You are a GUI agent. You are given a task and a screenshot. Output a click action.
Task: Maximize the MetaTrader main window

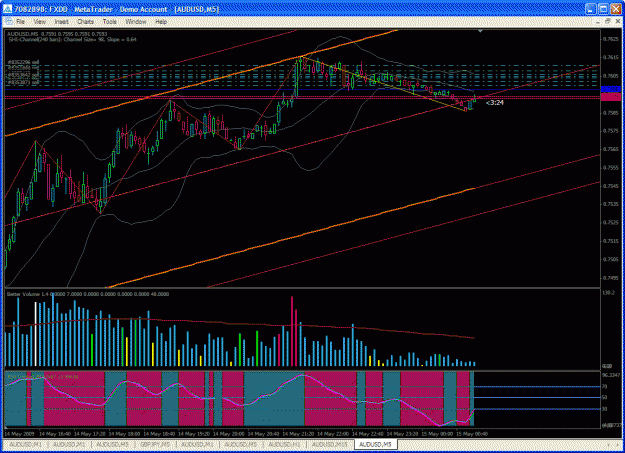tap(603, 9)
